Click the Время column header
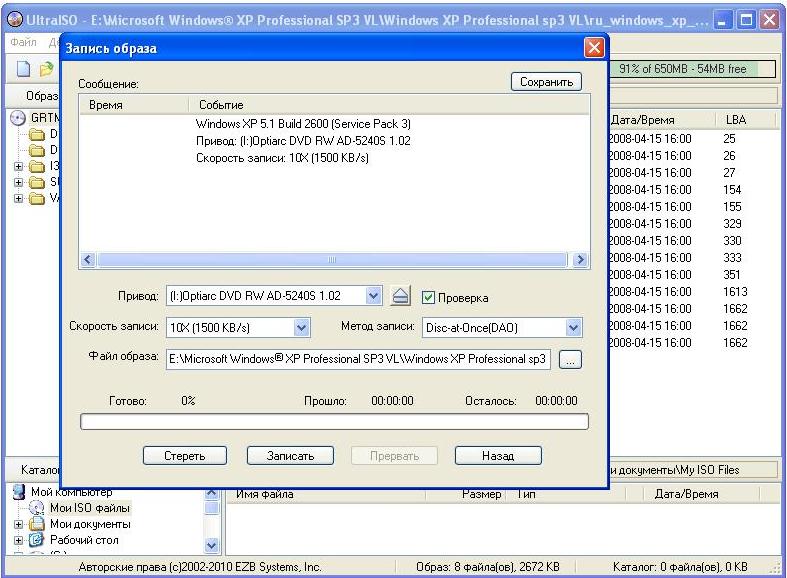This screenshot has width=787, height=578. coord(134,105)
